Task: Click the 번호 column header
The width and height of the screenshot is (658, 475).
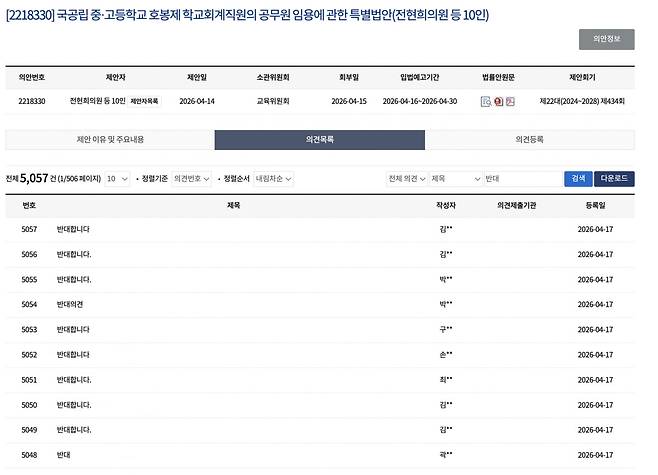Action: point(29,205)
